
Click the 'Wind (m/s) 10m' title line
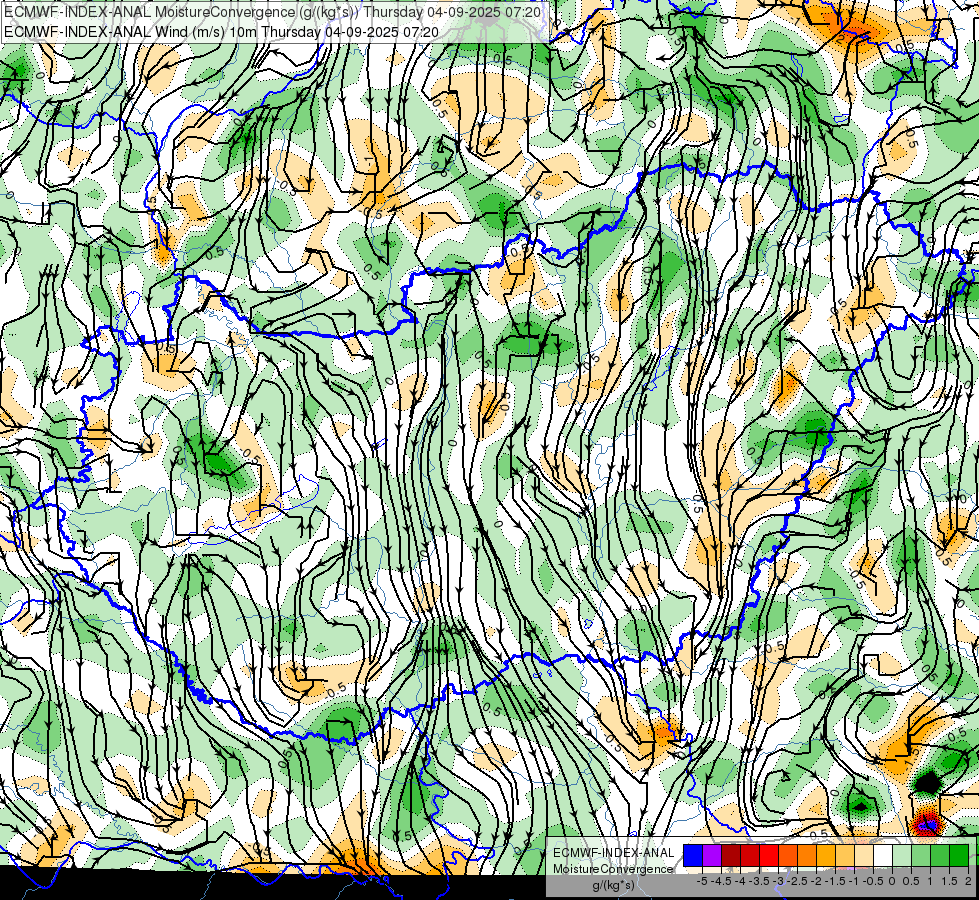pos(221,32)
